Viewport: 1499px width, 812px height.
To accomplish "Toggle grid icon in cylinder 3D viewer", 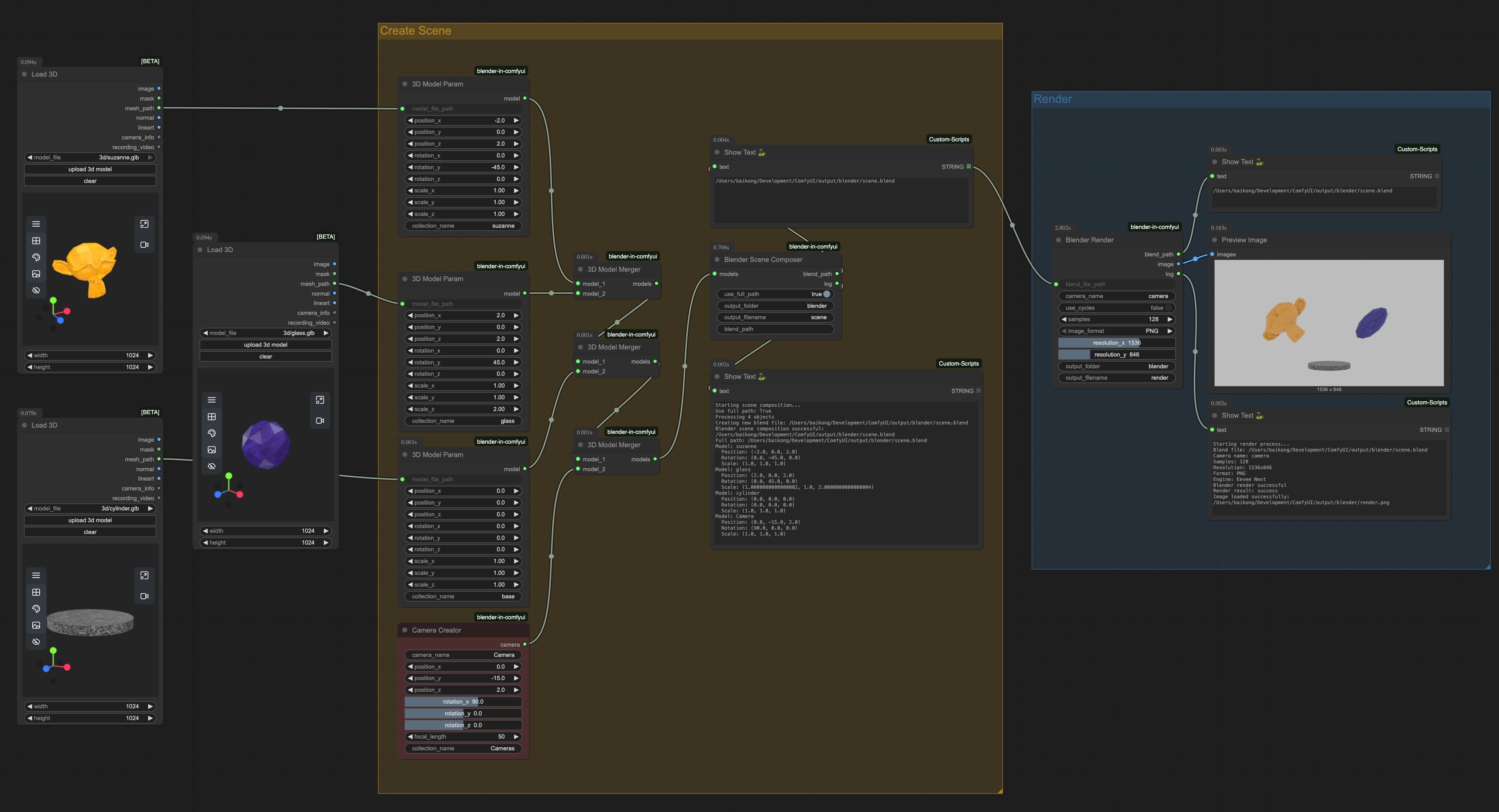I will click(36, 592).
